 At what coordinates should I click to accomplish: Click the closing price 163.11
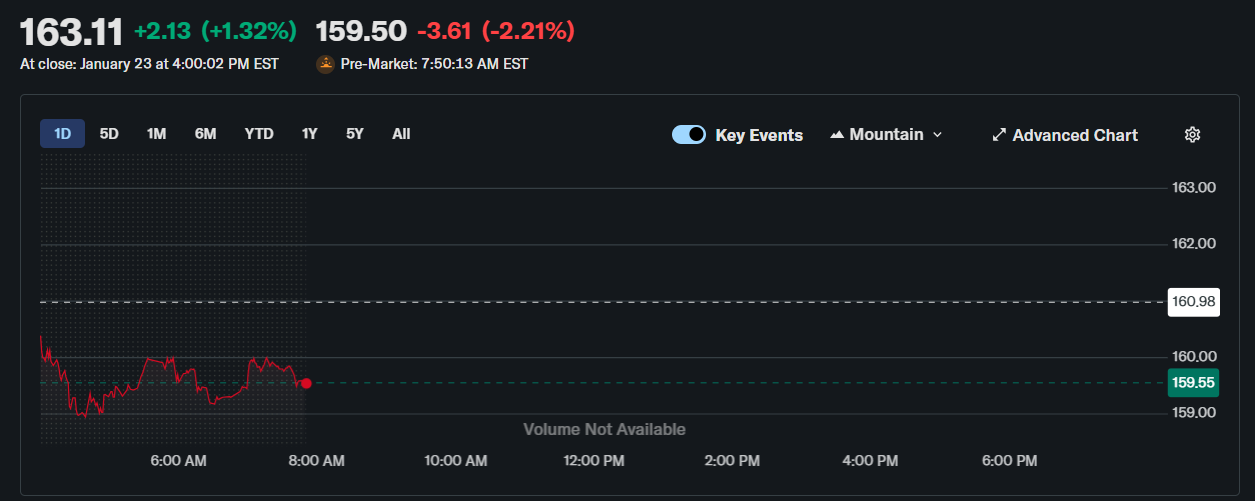(x=71, y=32)
